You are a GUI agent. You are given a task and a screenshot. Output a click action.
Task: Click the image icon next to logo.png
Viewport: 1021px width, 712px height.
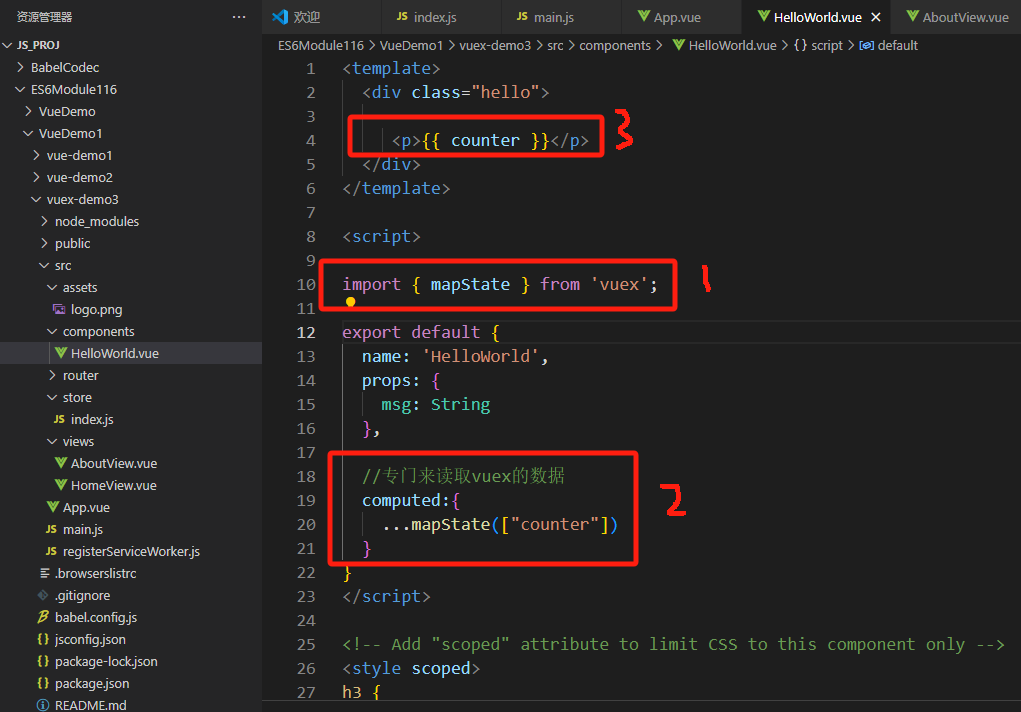(59, 309)
